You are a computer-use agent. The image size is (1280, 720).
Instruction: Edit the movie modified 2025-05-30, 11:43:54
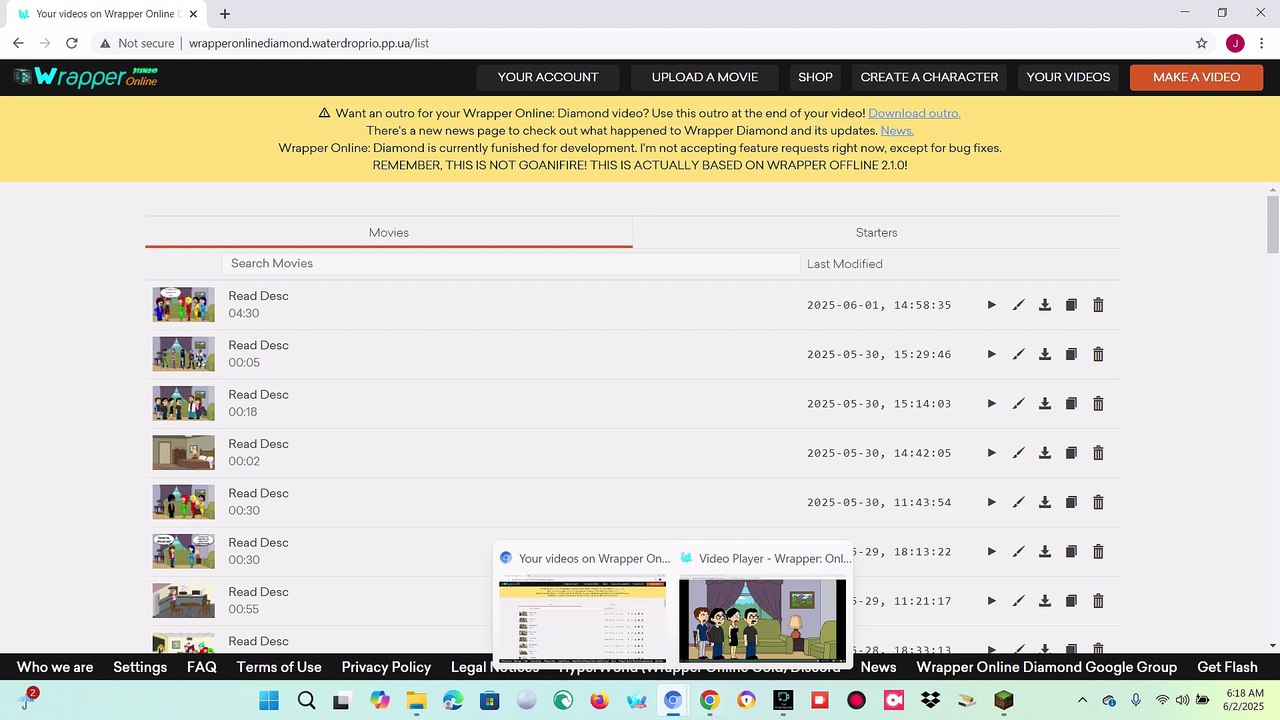pos(1018,502)
